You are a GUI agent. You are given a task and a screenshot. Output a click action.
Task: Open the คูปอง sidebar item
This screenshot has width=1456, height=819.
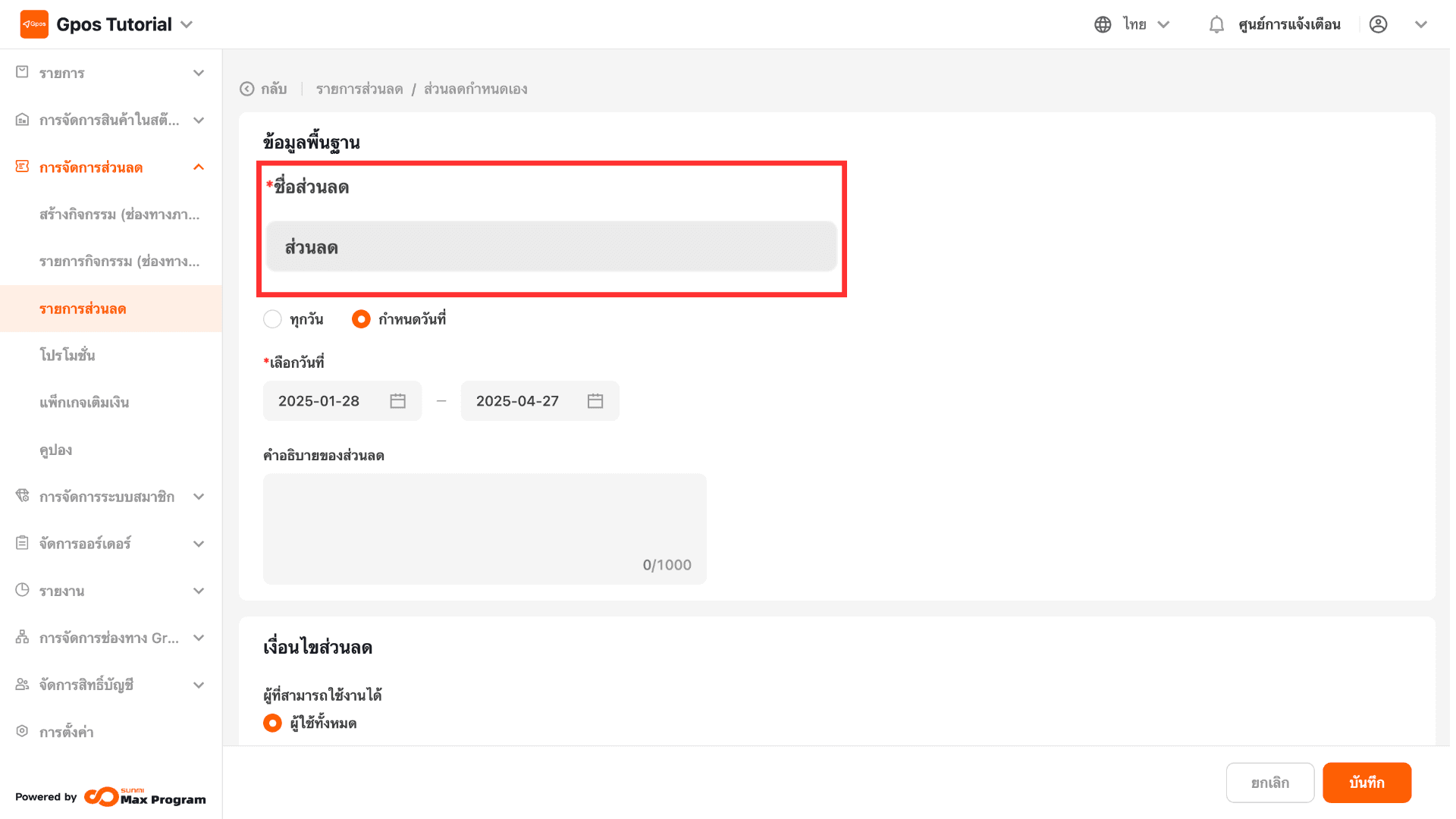pos(56,450)
